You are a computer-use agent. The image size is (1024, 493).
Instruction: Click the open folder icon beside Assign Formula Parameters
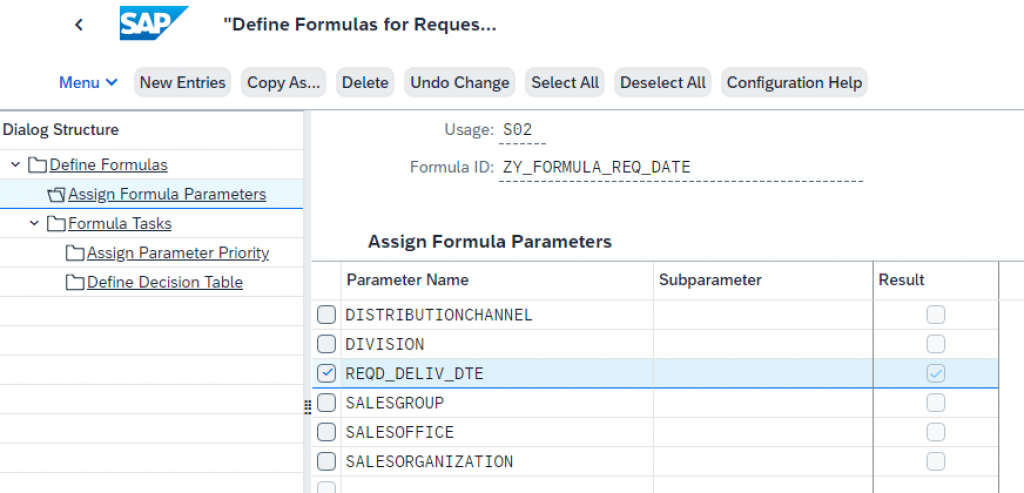[x=56, y=195]
